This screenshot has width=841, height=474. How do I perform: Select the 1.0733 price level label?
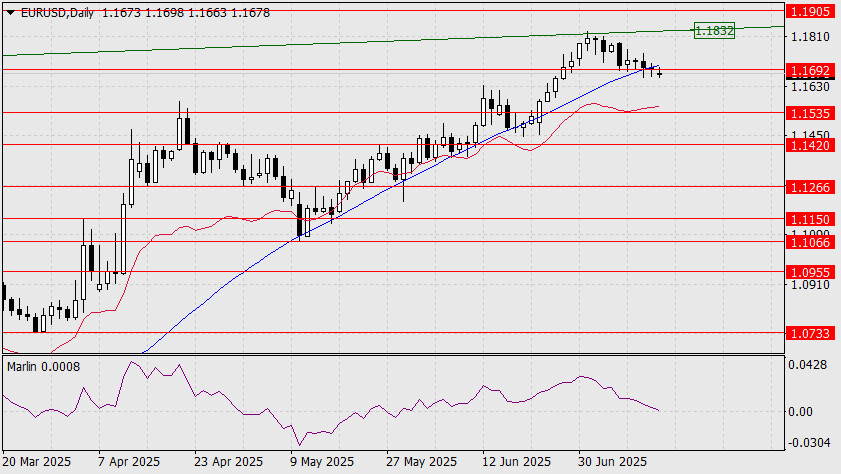(811, 334)
